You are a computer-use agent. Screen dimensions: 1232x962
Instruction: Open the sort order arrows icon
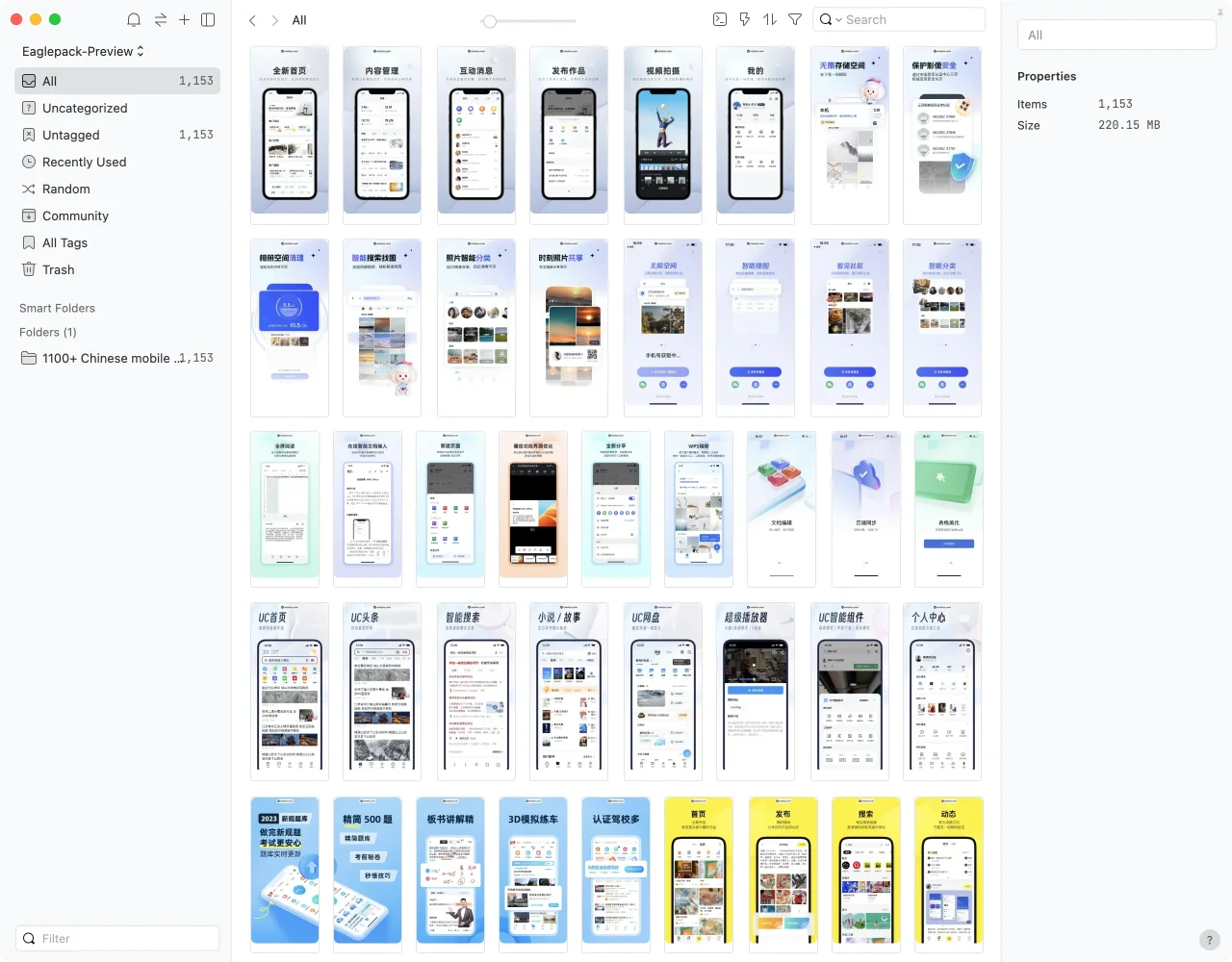pos(769,19)
